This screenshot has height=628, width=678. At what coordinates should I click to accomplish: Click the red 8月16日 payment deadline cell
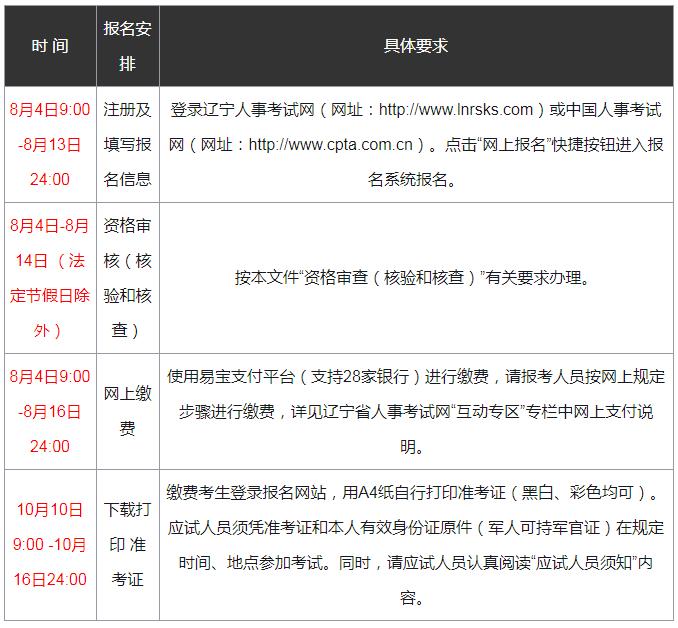(50, 411)
